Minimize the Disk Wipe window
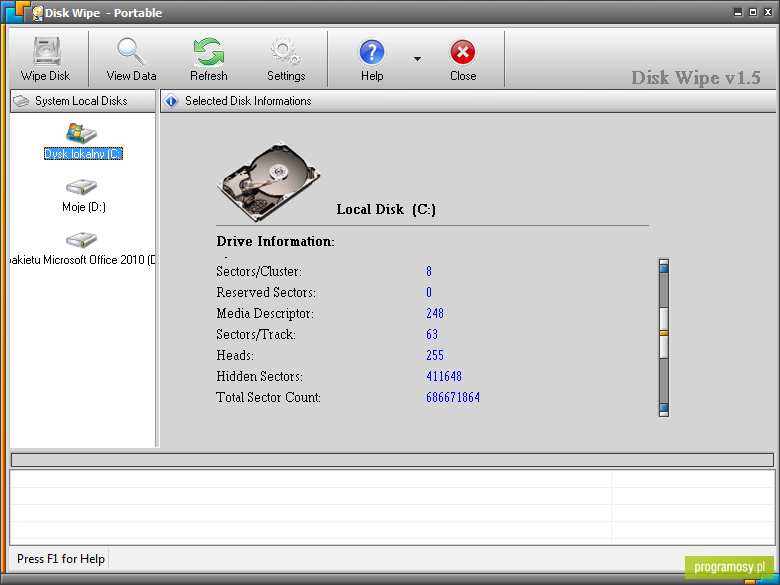This screenshot has width=780, height=585. [x=738, y=12]
